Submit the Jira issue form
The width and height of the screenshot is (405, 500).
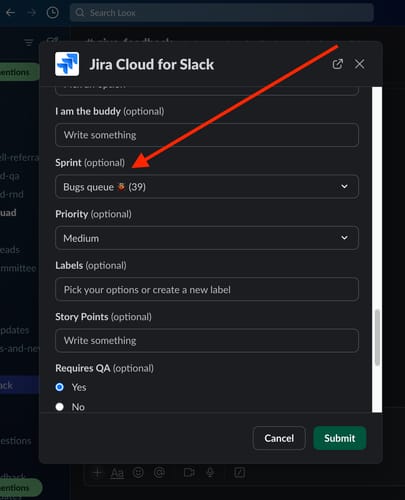[340, 438]
